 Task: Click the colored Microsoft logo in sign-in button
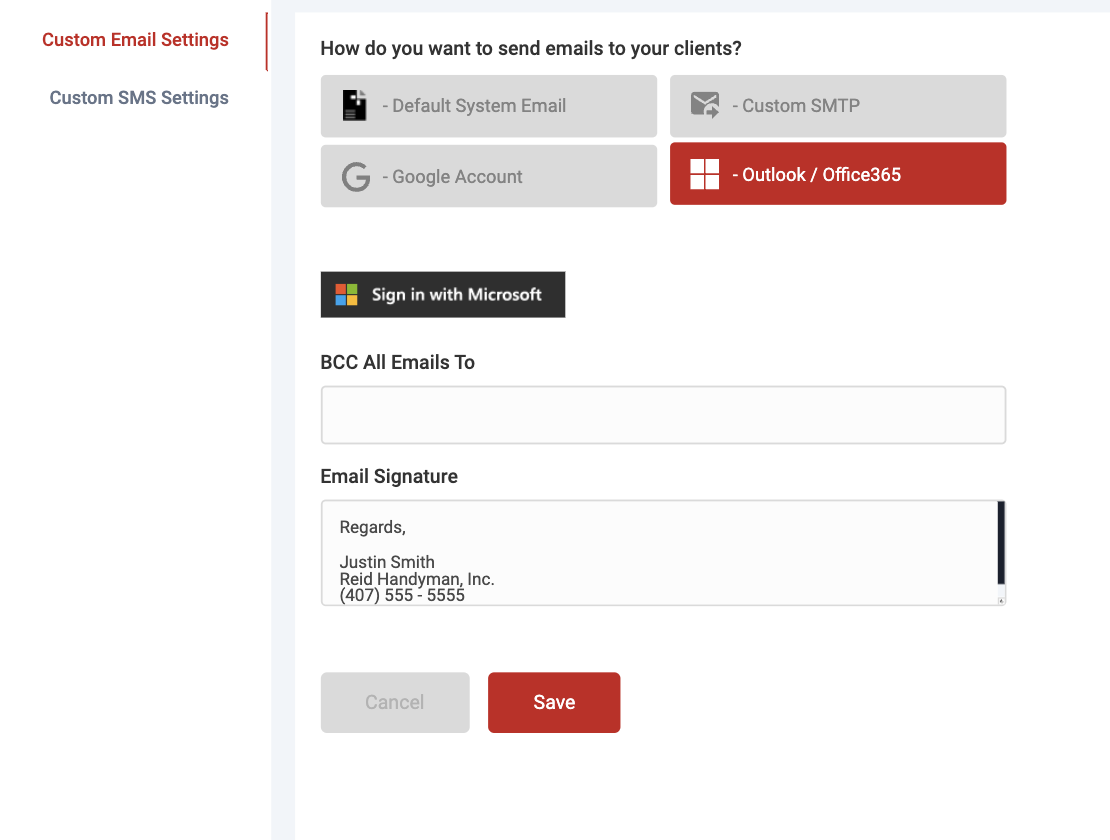click(347, 295)
